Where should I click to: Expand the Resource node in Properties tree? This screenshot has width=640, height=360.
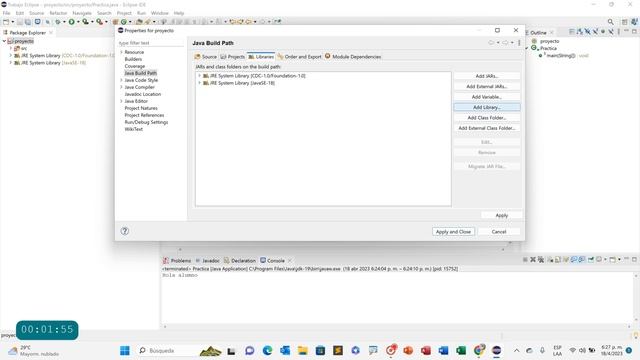(121, 52)
